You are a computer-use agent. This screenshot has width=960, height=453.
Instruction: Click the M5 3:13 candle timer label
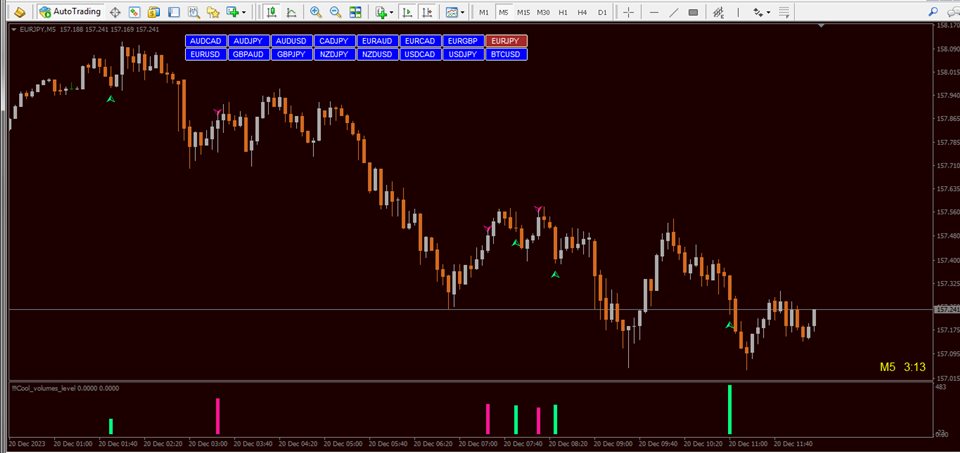[902, 367]
